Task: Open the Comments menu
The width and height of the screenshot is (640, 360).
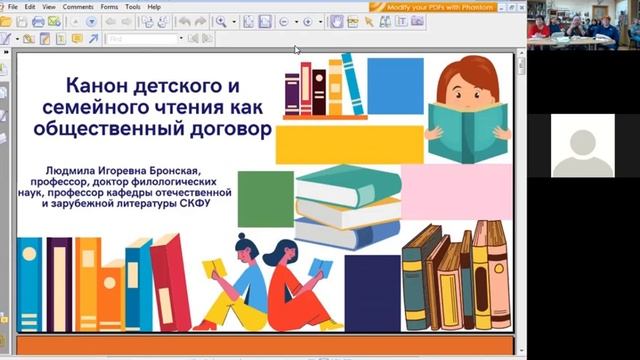Action: point(78,7)
